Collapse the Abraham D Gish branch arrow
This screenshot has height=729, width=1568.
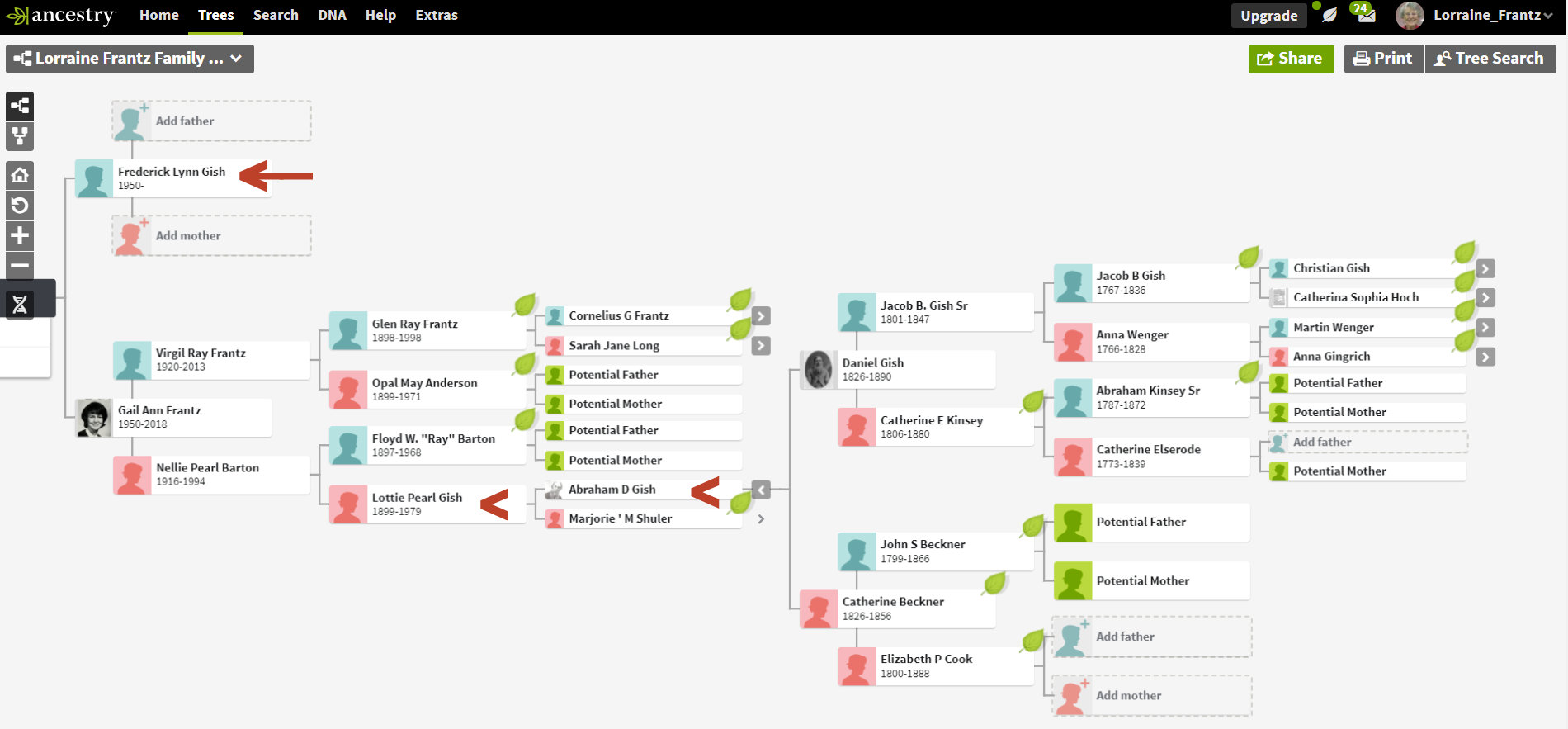(761, 490)
